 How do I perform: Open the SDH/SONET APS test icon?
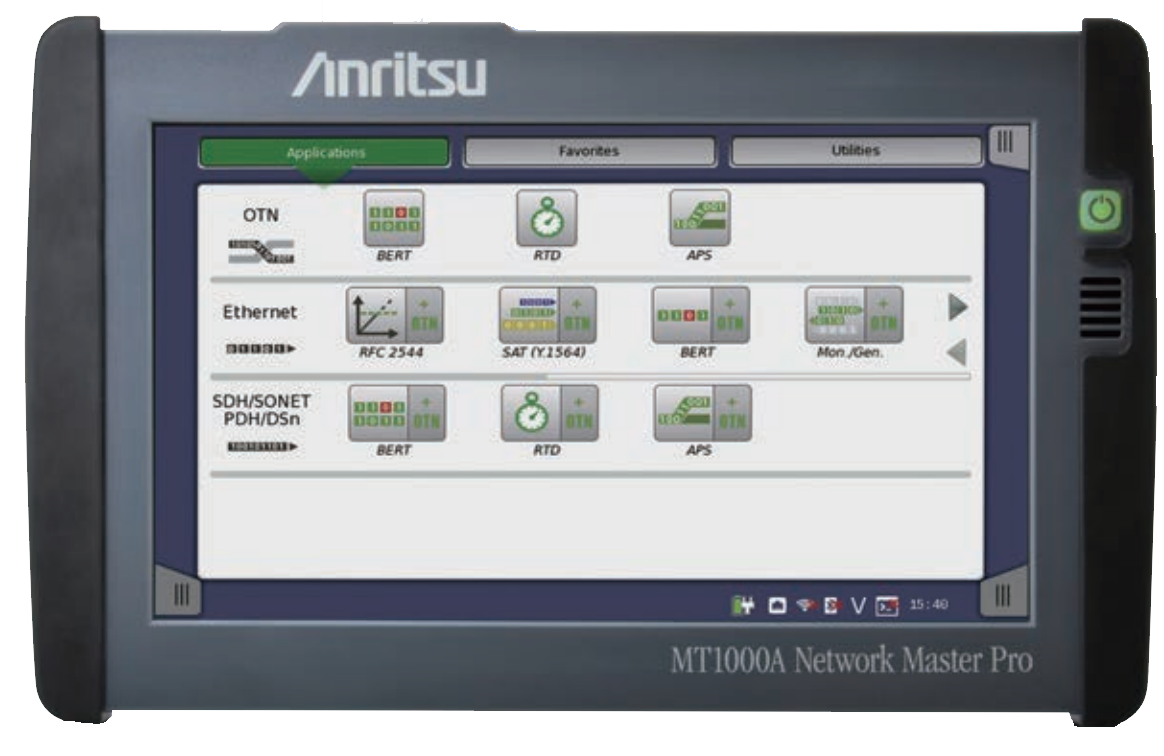684,413
